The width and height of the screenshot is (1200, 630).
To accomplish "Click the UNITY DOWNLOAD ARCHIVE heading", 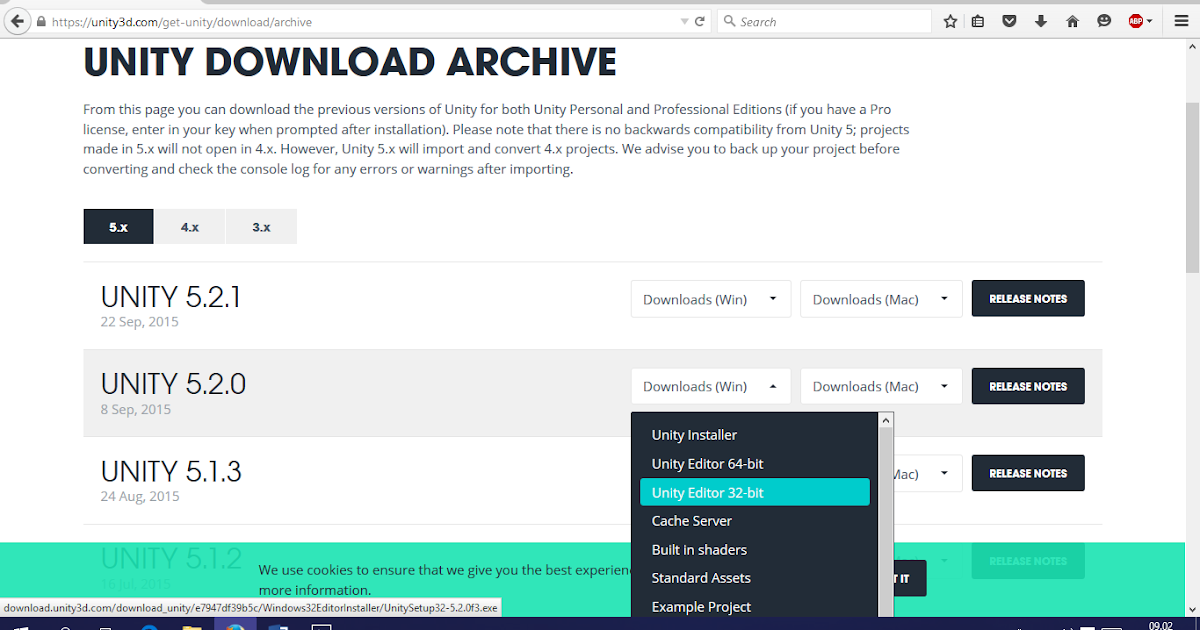I will [x=350, y=62].
